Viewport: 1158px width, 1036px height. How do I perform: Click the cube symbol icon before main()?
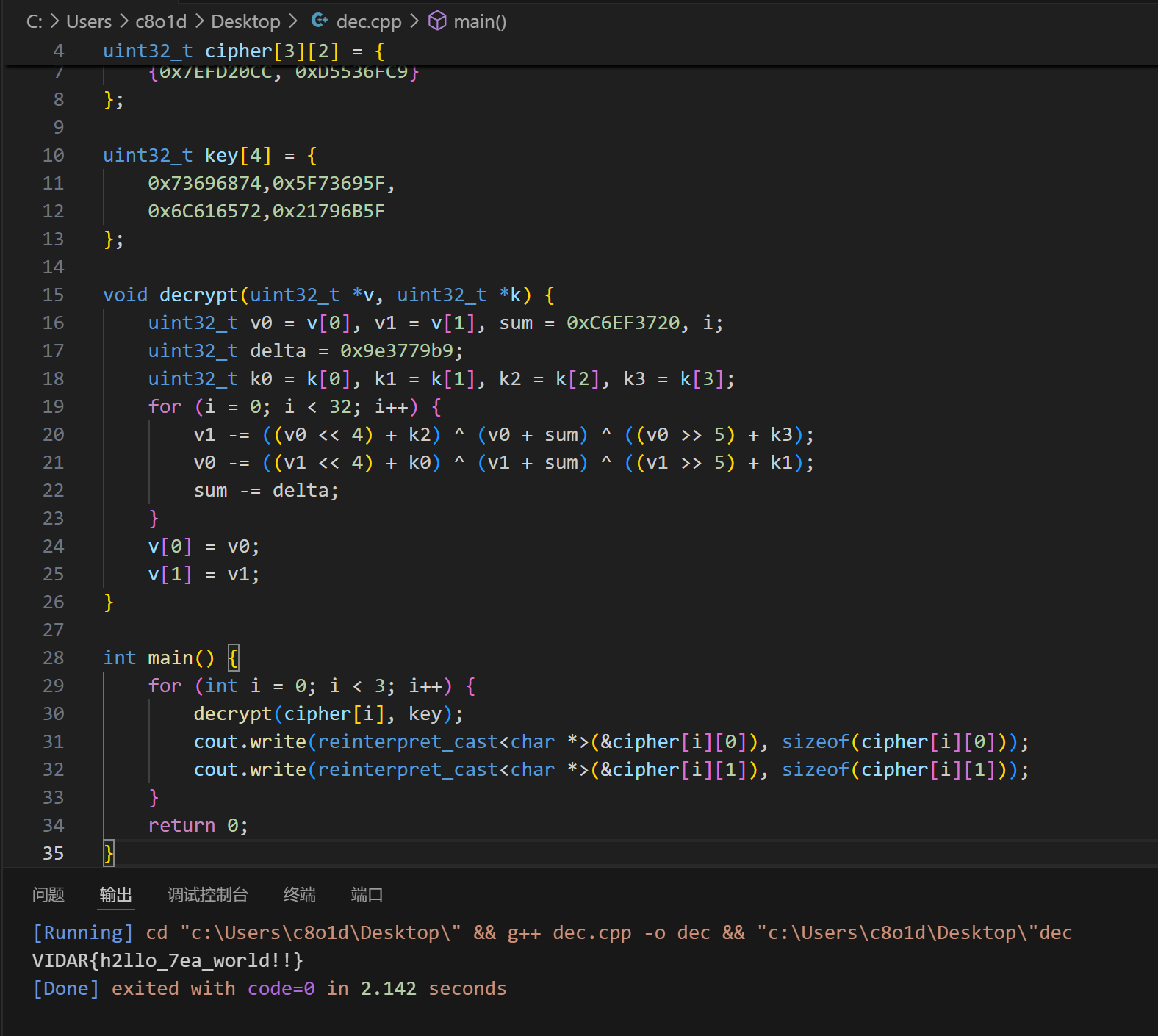click(x=437, y=21)
